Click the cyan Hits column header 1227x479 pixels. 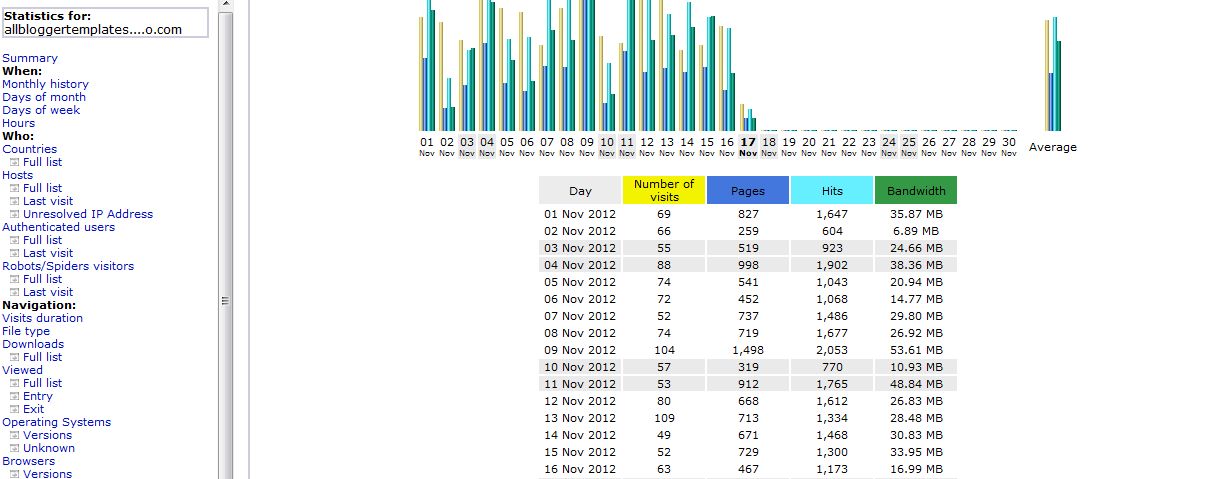click(x=832, y=190)
